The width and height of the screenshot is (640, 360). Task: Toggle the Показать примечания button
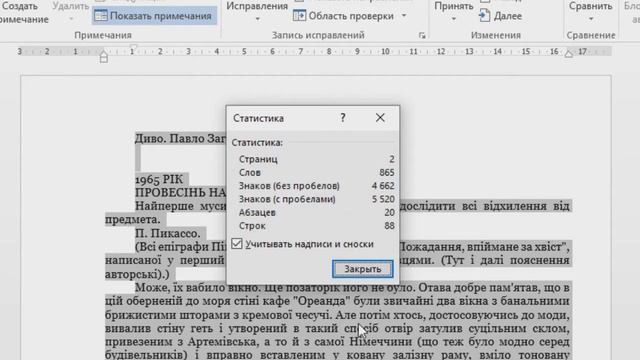(x=154, y=16)
